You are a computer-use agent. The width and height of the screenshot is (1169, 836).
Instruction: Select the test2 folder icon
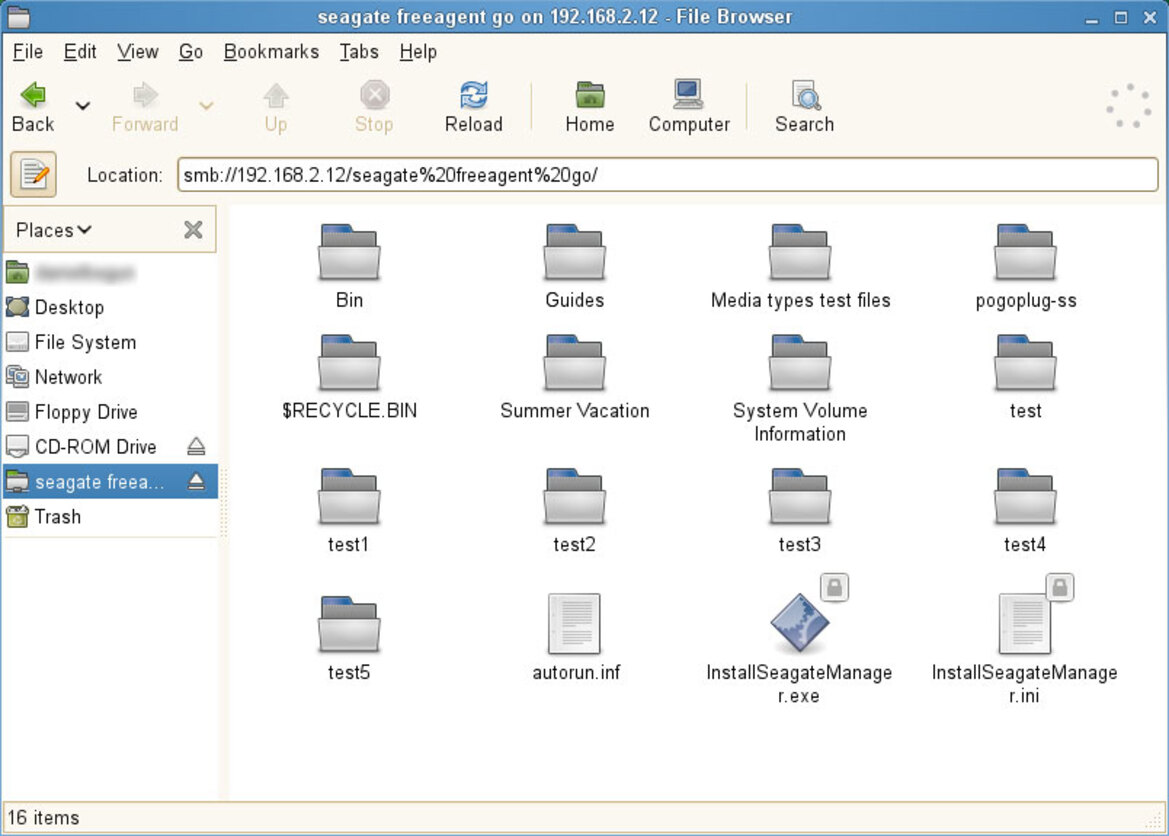[574, 497]
